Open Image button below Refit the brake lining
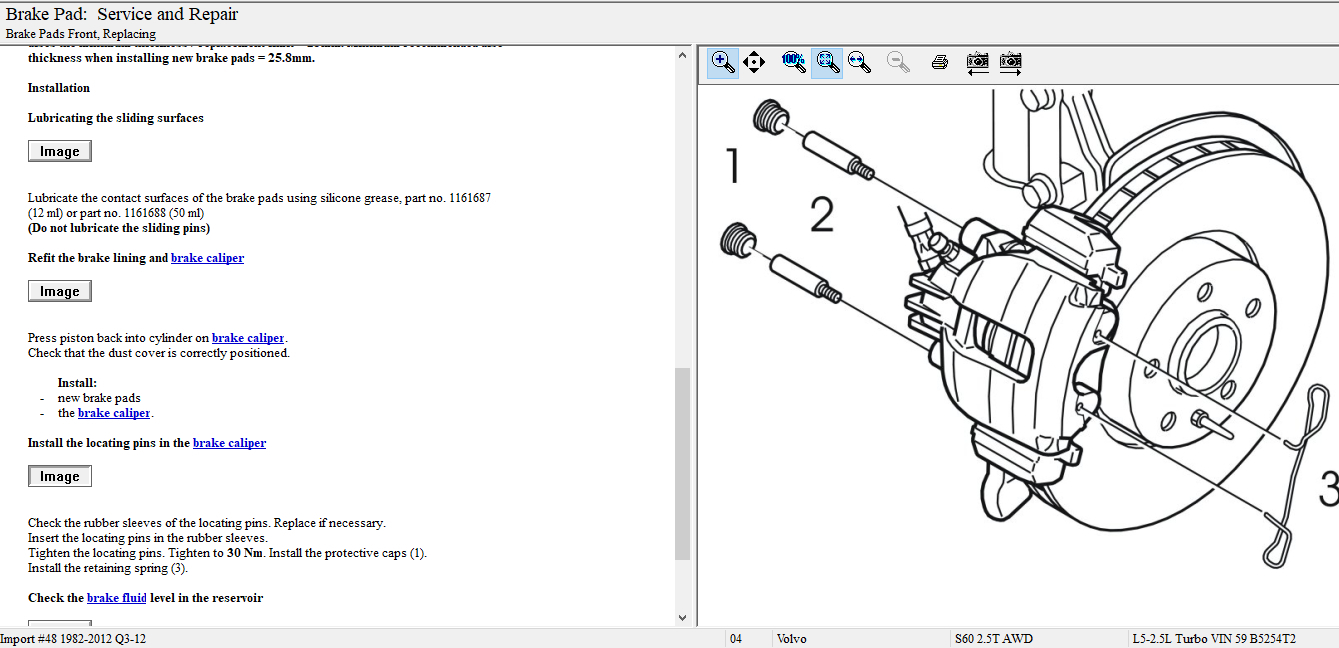The width and height of the screenshot is (1339, 648). (x=60, y=291)
